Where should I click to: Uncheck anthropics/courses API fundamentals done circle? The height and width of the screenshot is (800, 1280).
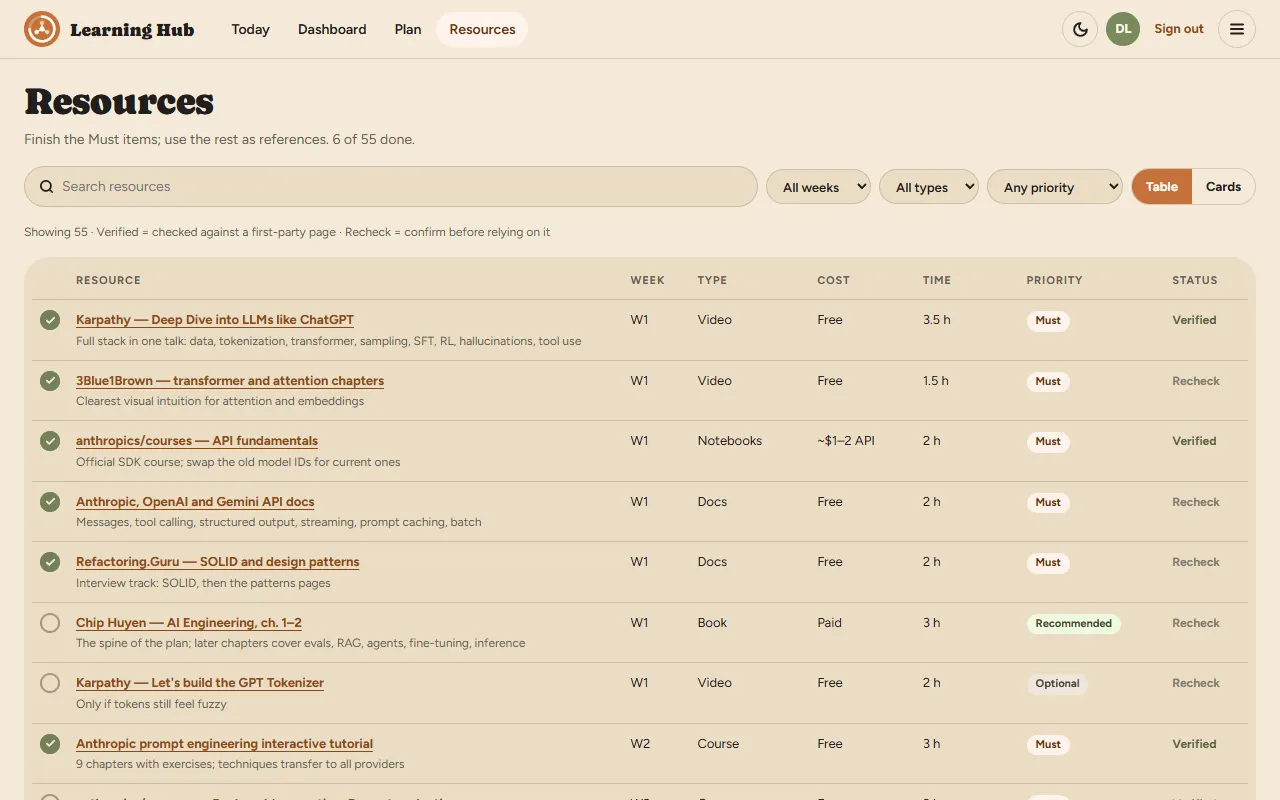tap(50, 441)
